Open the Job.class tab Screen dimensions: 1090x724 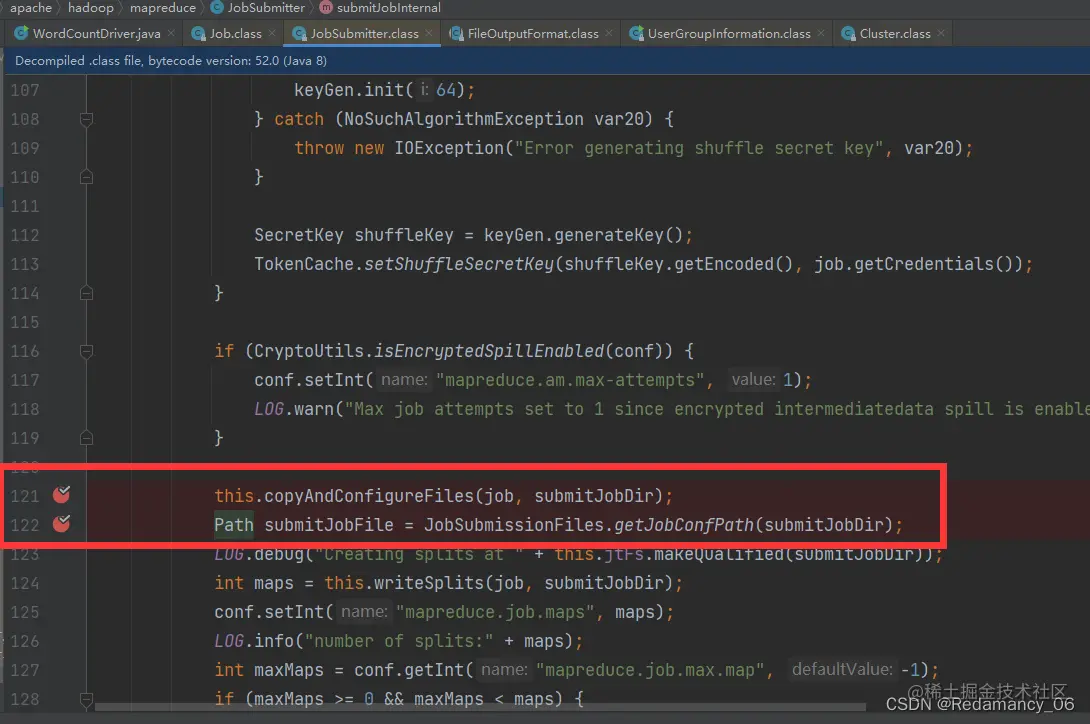(x=236, y=33)
